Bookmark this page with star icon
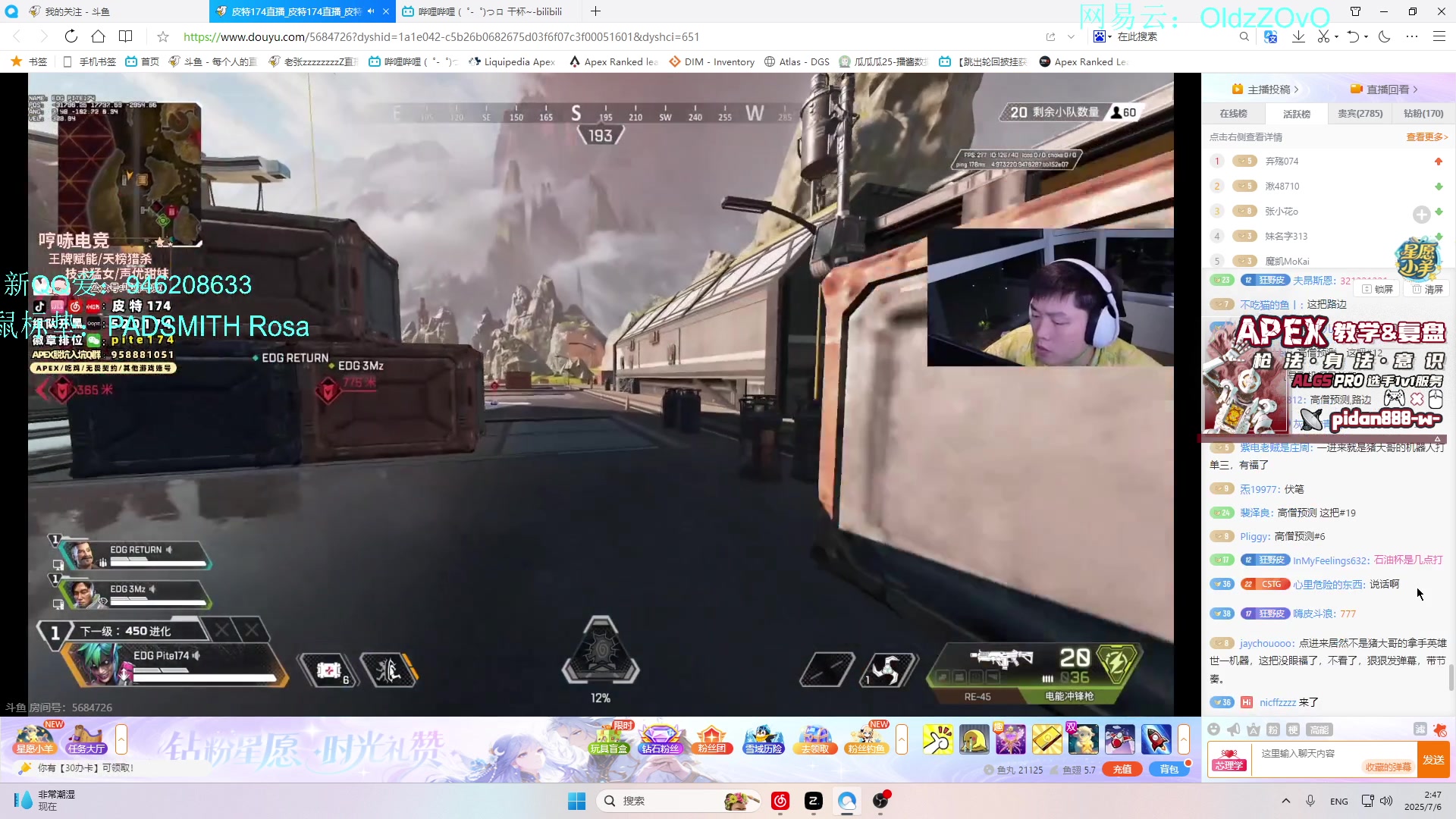This screenshot has width=1456, height=819. coord(162,36)
